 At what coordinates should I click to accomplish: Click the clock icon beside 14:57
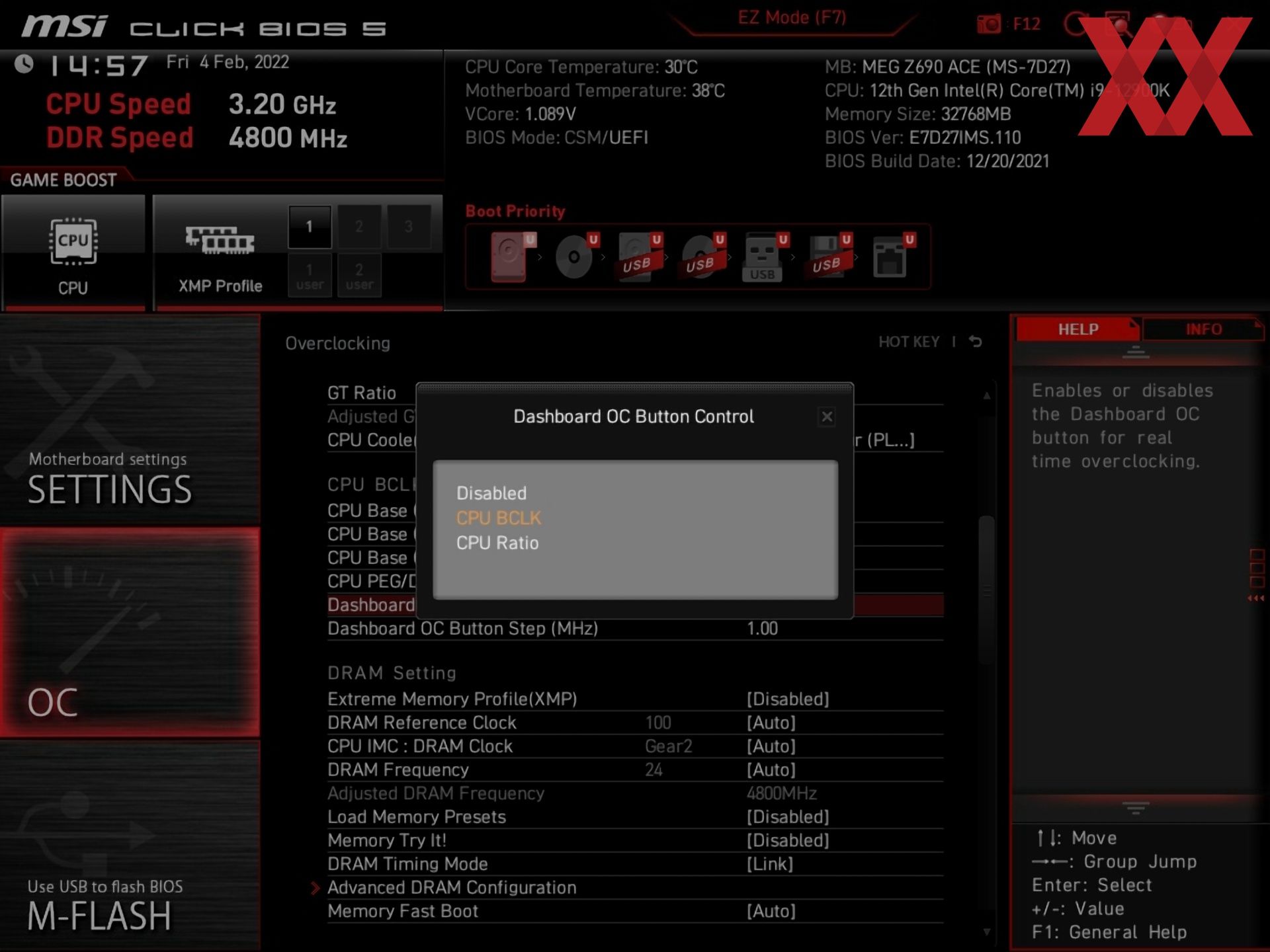click(24, 64)
